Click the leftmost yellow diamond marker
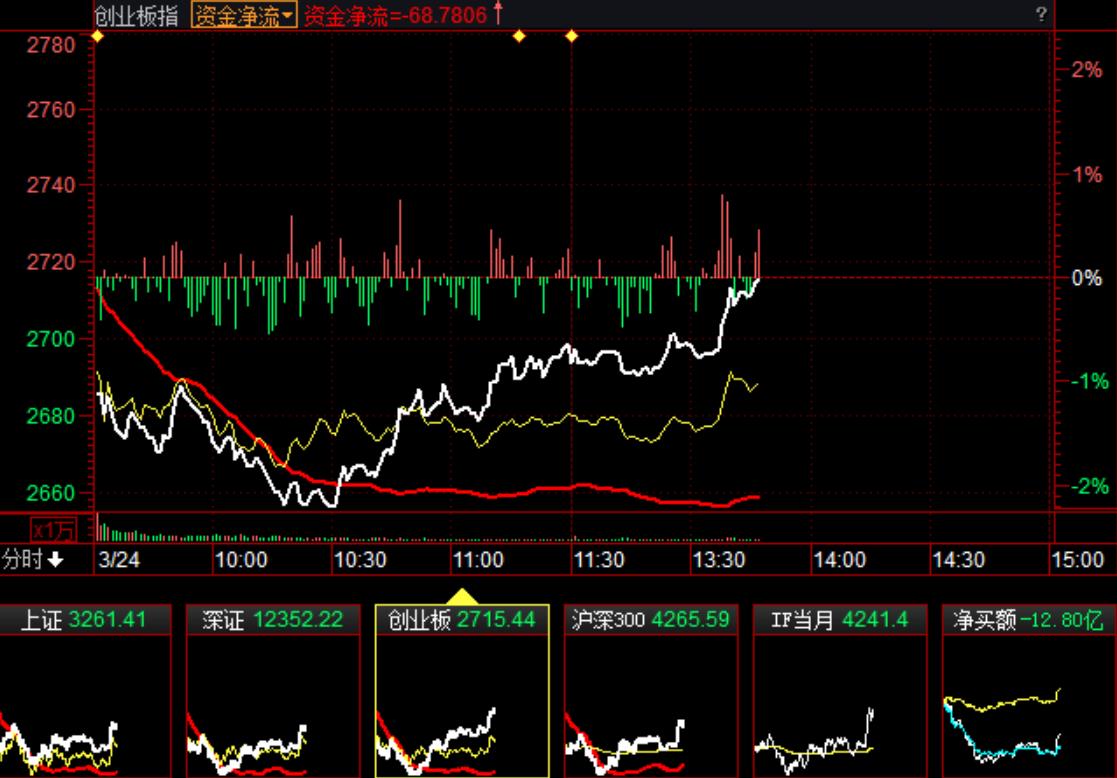The width and height of the screenshot is (1117, 778). [x=97, y=37]
